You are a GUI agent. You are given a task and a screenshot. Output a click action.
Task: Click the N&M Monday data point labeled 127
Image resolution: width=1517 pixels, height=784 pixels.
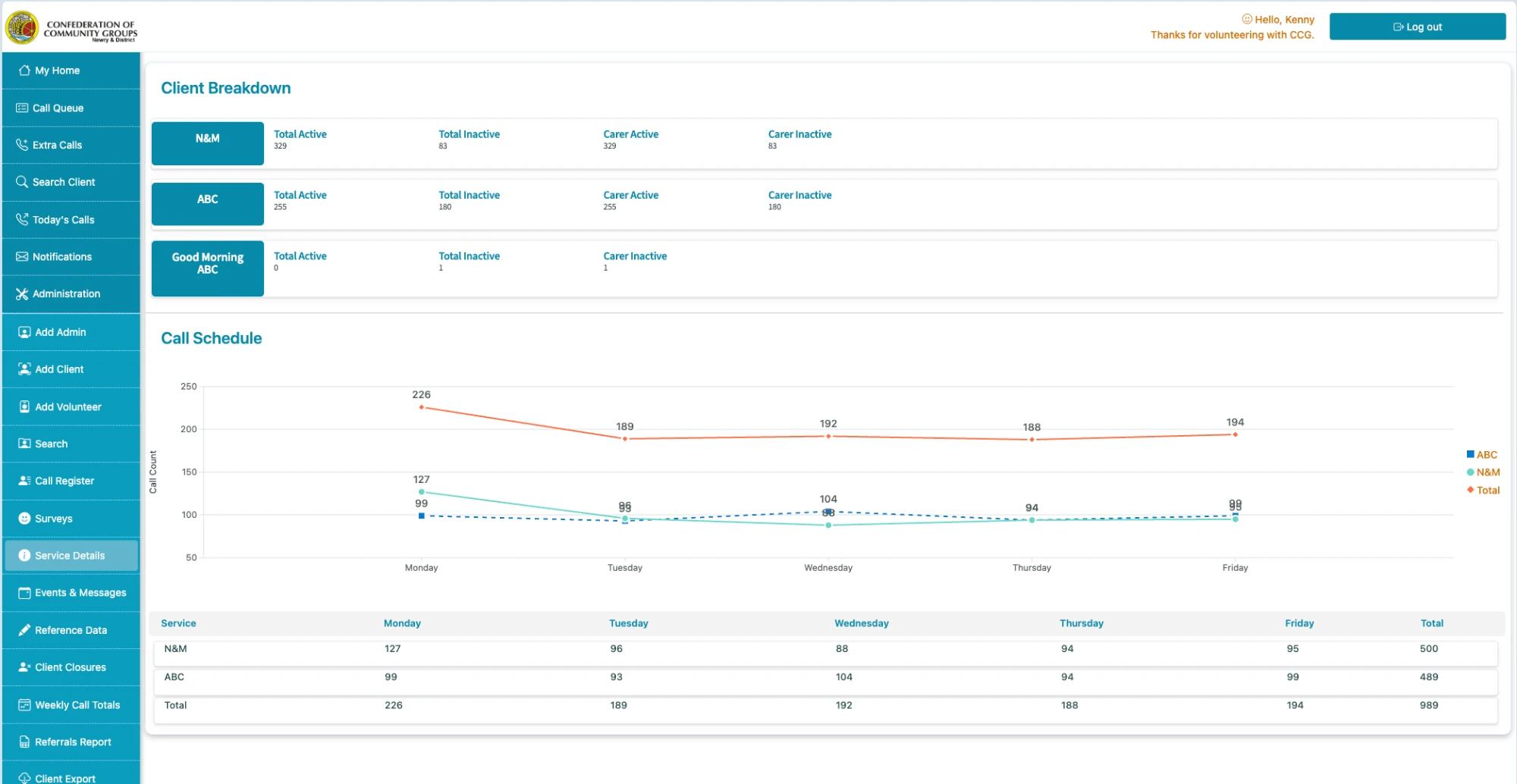pyautogui.click(x=422, y=492)
